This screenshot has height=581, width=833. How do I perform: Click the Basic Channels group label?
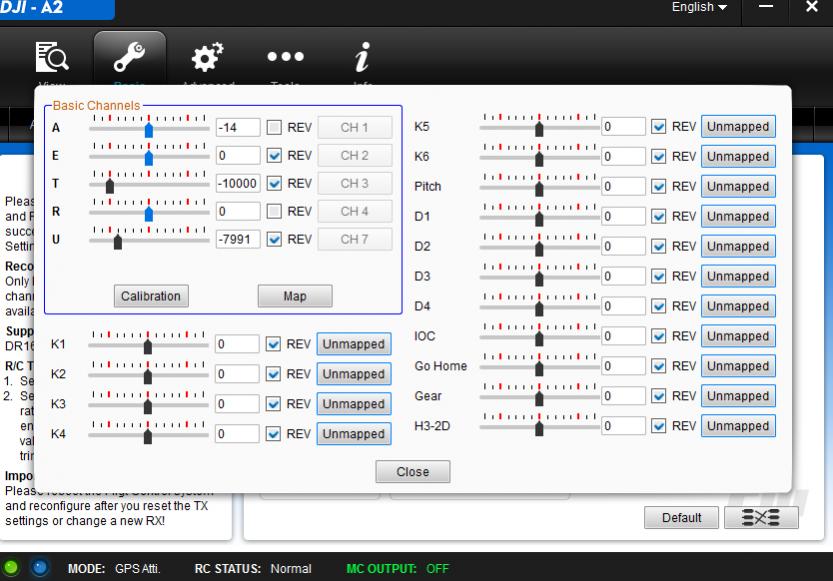(x=96, y=105)
